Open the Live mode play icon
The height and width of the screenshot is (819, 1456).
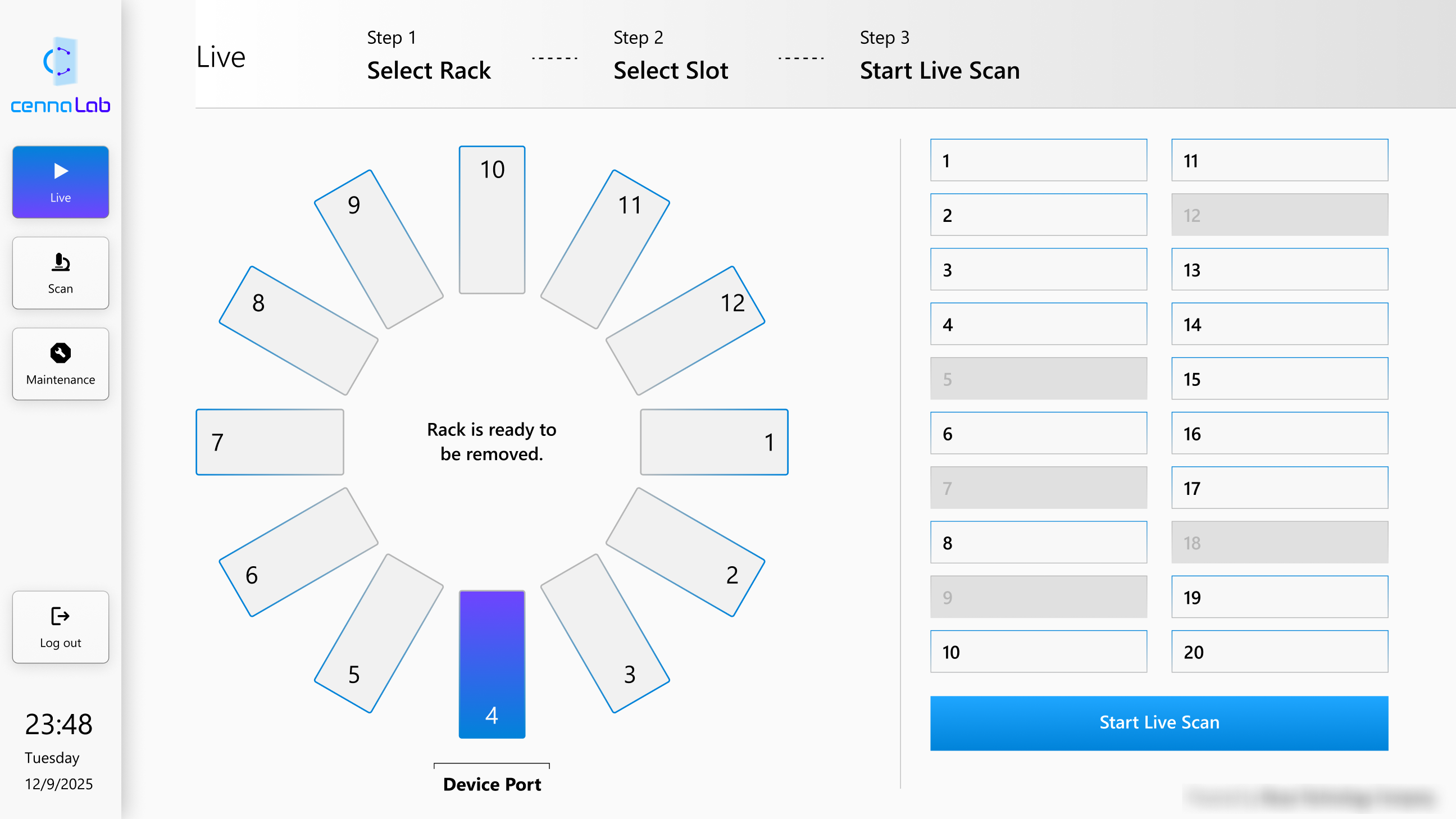[61, 171]
